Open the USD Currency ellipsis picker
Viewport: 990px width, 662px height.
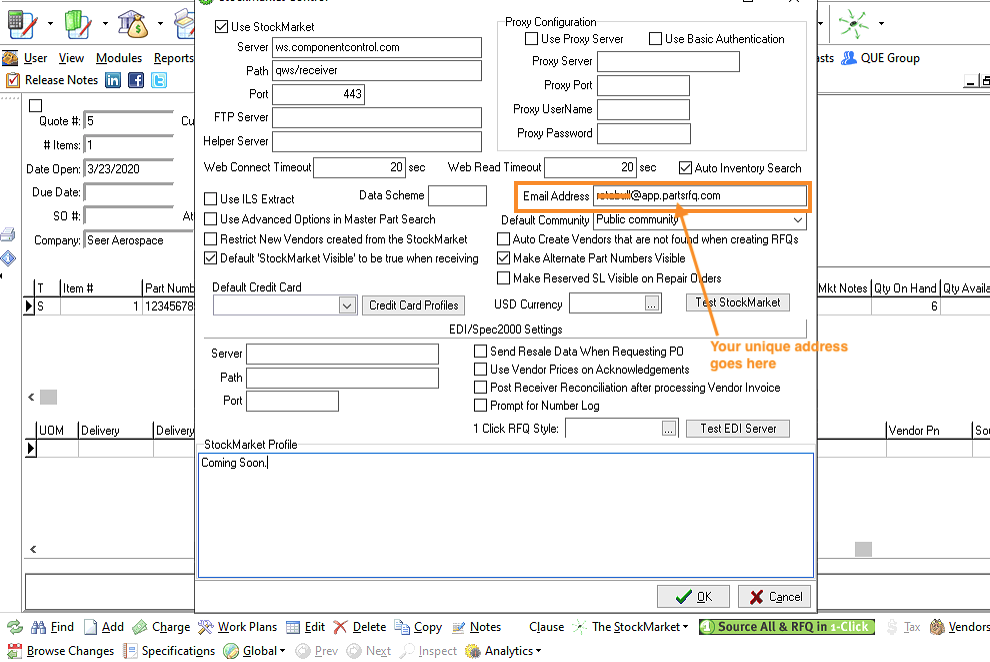click(652, 304)
